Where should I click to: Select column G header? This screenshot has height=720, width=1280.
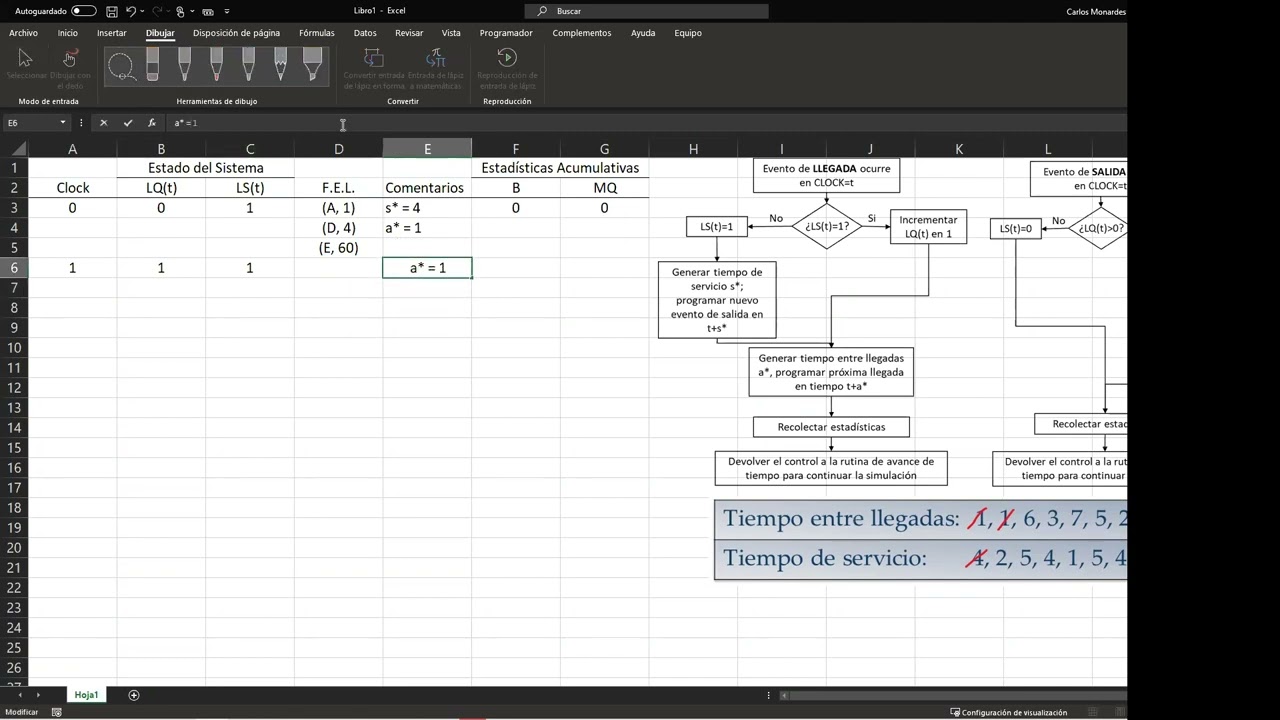coord(604,149)
